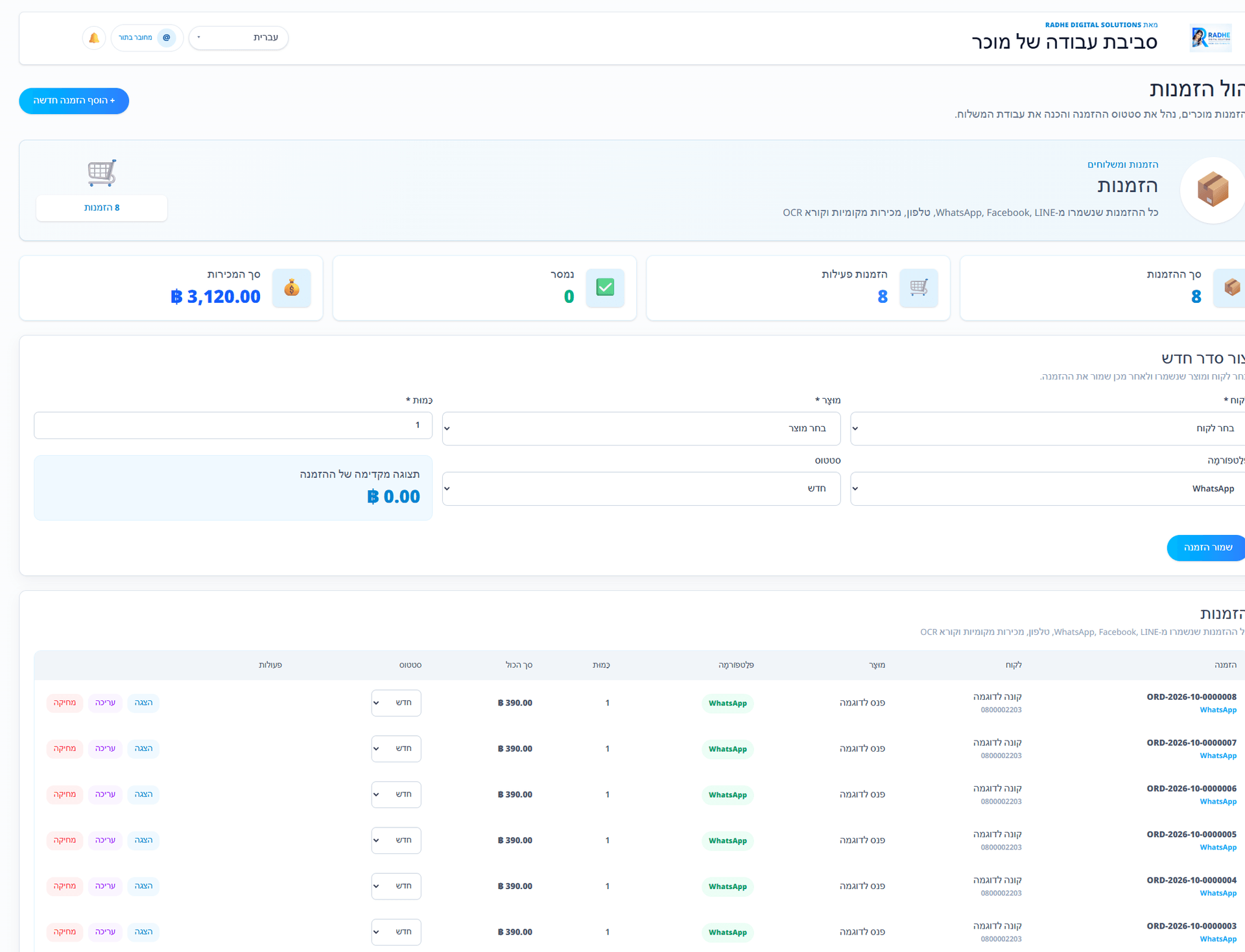Click the שמור הזמנה save button
The image size is (1245, 952).
pyautogui.click(x=1207, y=548)
